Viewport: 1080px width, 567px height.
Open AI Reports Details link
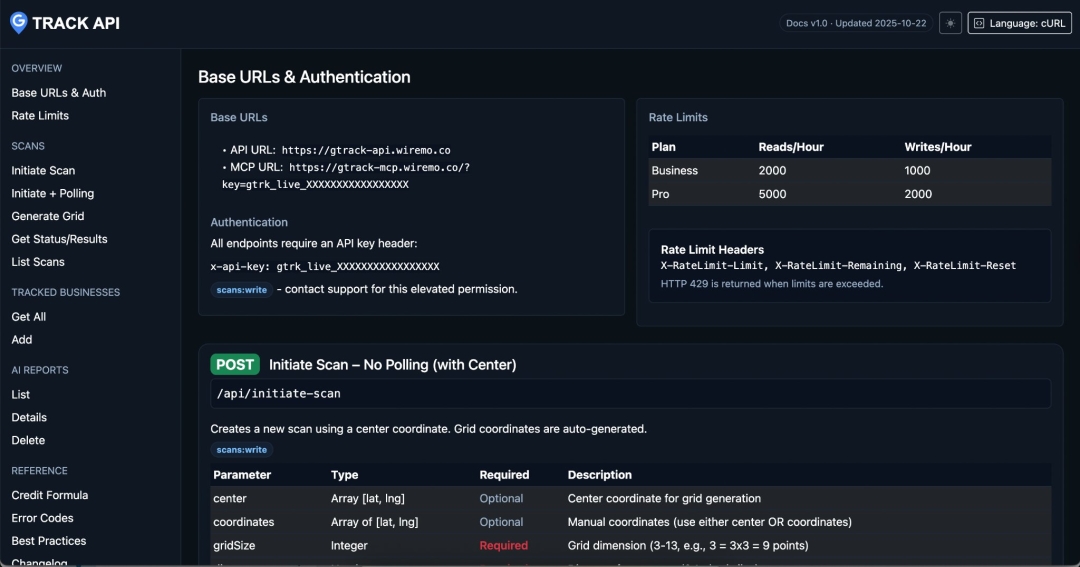[29, 418]
